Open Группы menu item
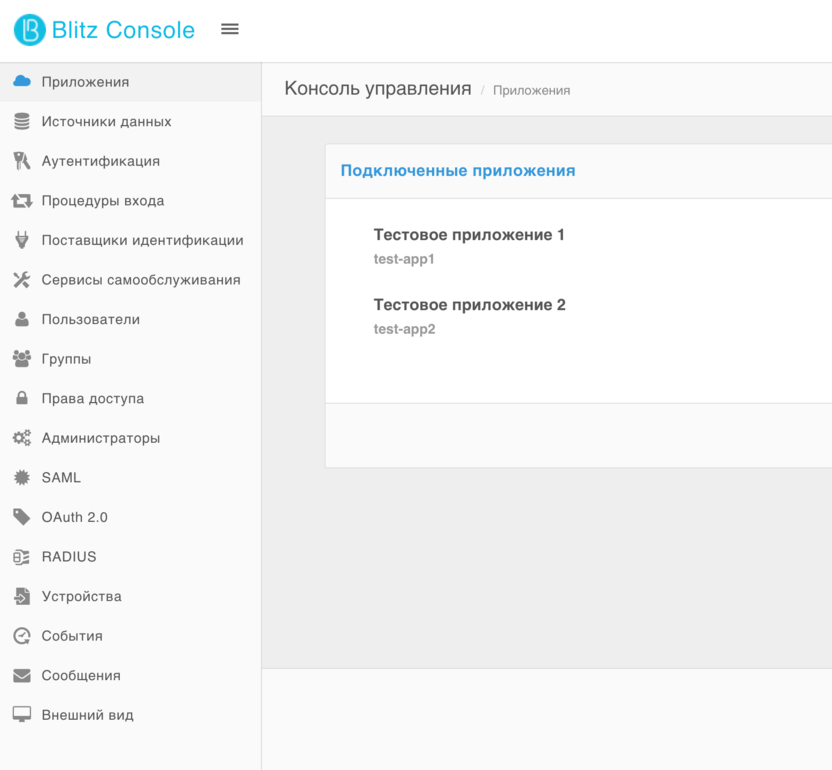This screenshot has width=832, height=770. coord(131,359)
